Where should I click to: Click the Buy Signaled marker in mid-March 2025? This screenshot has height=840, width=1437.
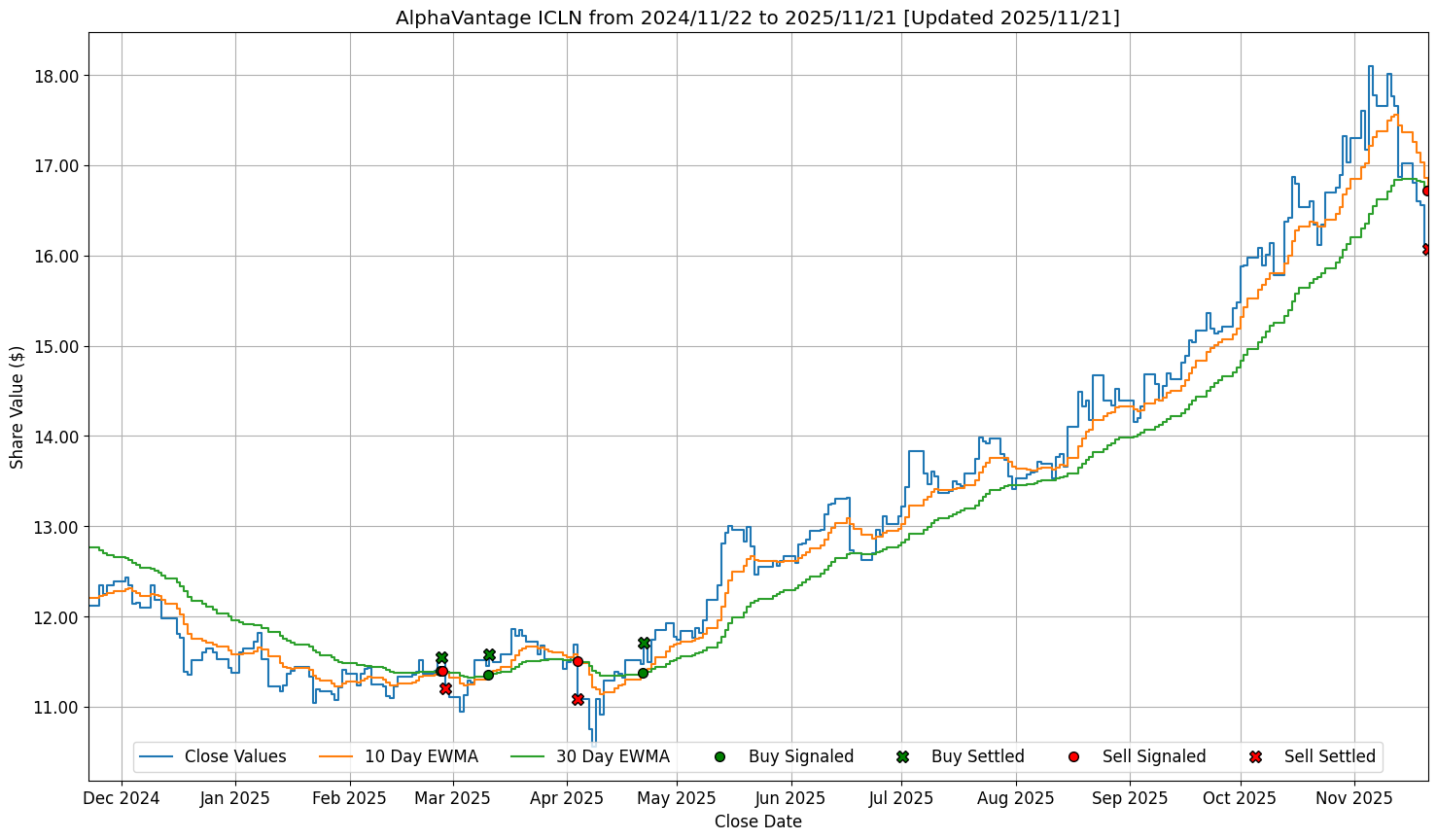point(488,675)
